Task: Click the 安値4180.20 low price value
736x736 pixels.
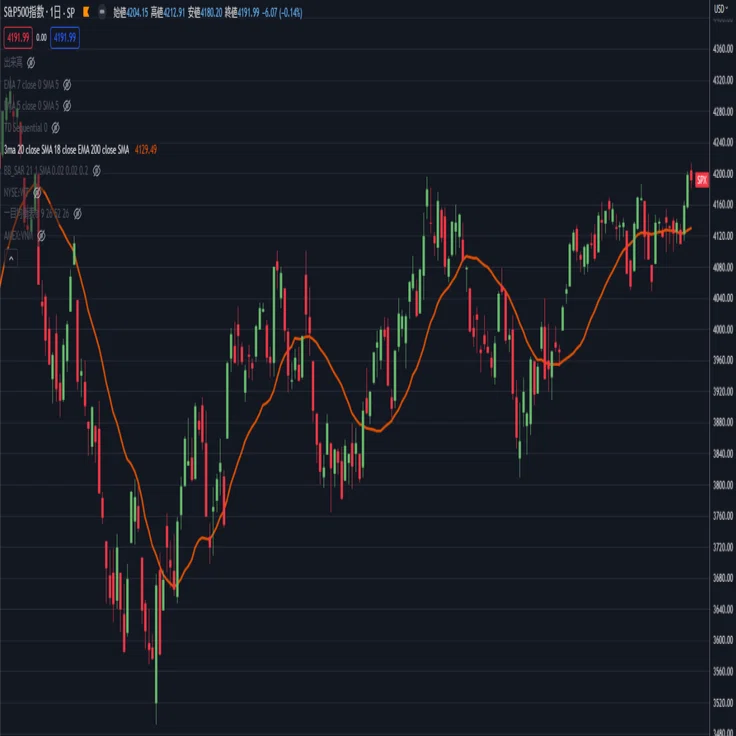Action: [205, 13]
